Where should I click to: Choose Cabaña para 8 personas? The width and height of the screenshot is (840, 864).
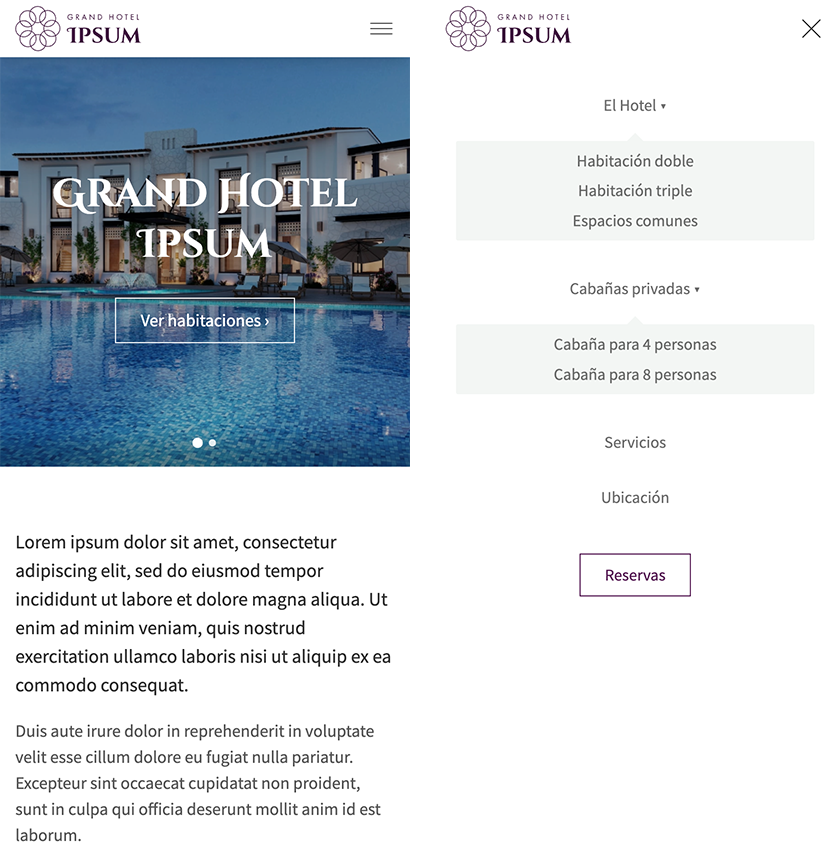coord(635,375)
